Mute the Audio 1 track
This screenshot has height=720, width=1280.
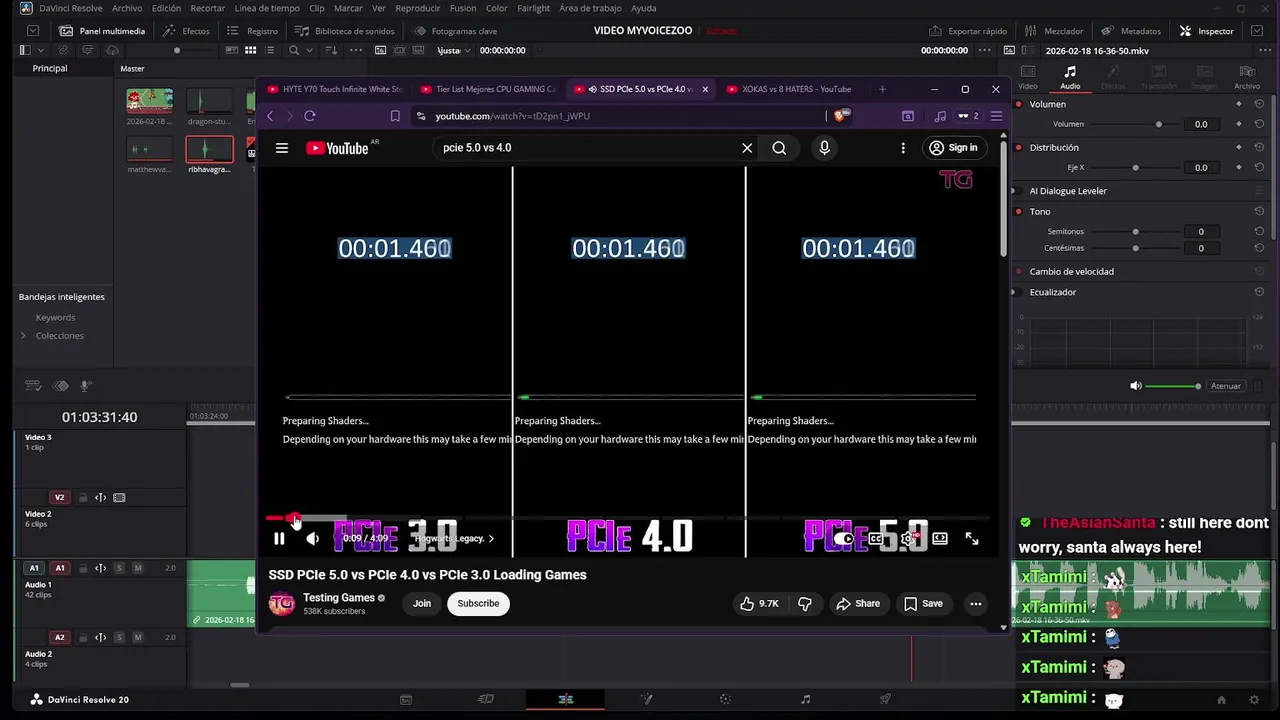pyautogui.click(x=137, y=568)
